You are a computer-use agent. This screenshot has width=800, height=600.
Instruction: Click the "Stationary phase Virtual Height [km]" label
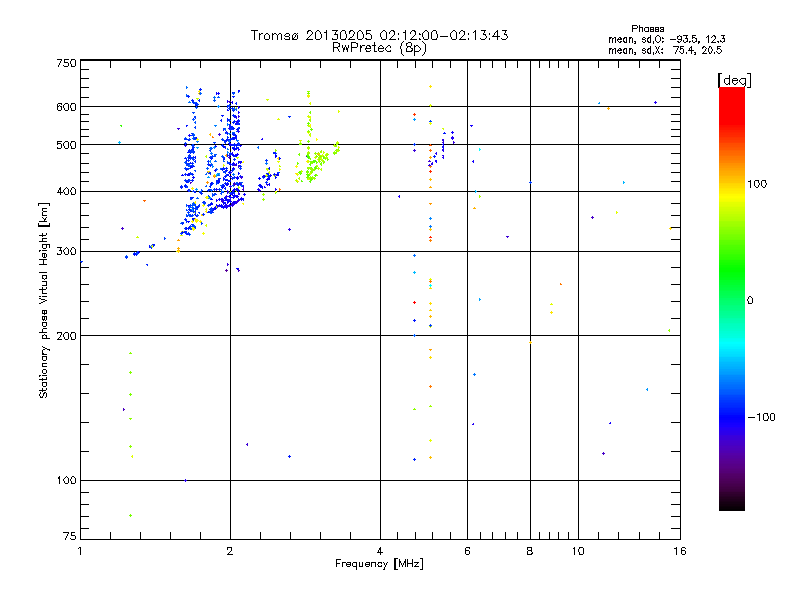(x=44, y=300)
